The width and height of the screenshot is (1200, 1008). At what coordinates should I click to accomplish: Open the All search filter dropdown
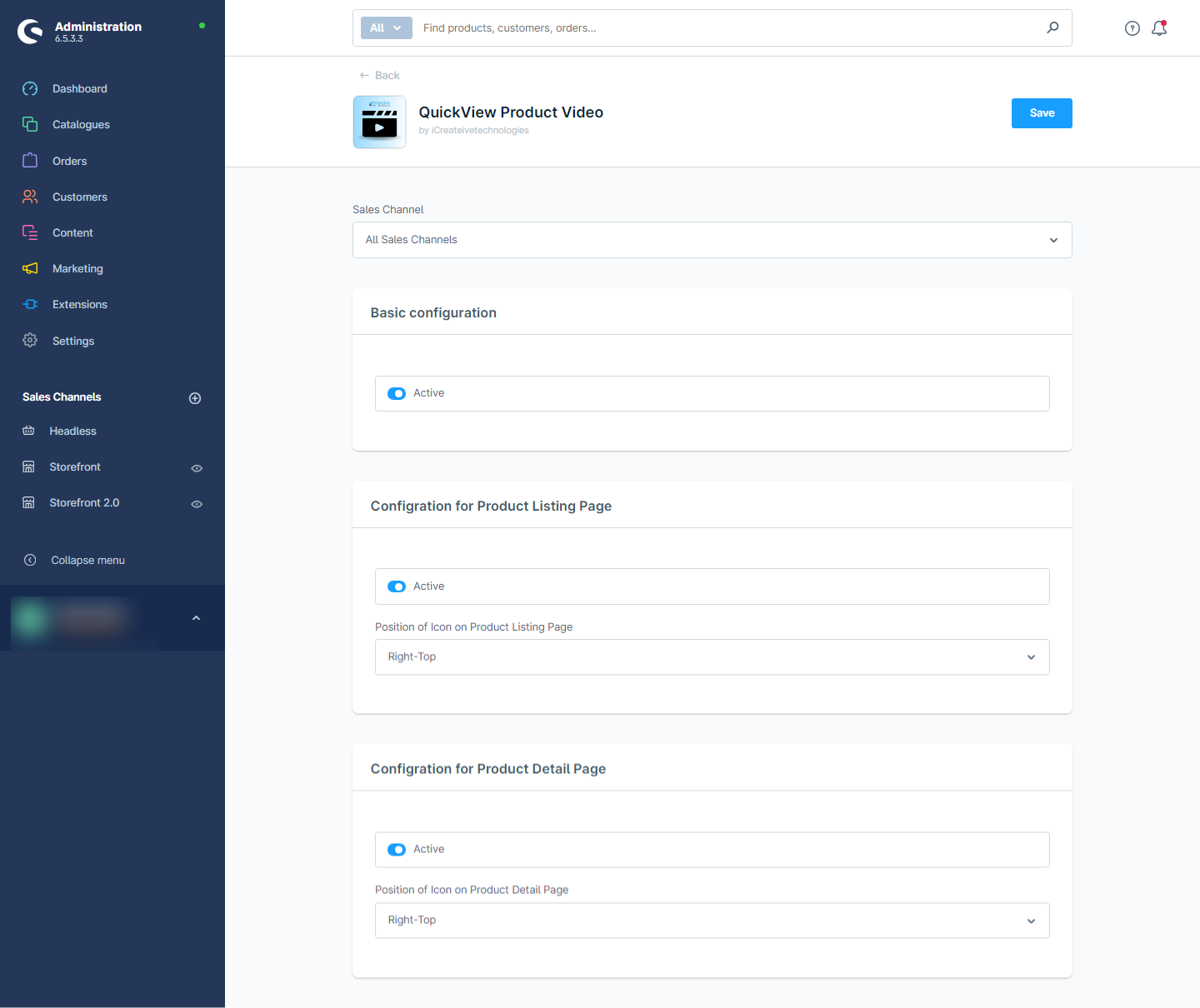point(387,27)
